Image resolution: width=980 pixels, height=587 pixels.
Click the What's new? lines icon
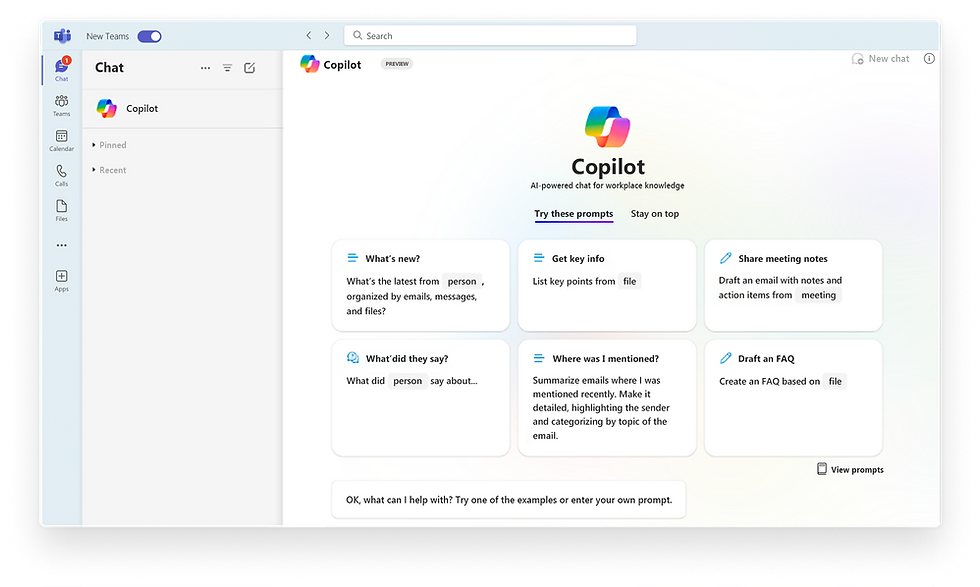(x=352, y=258)
